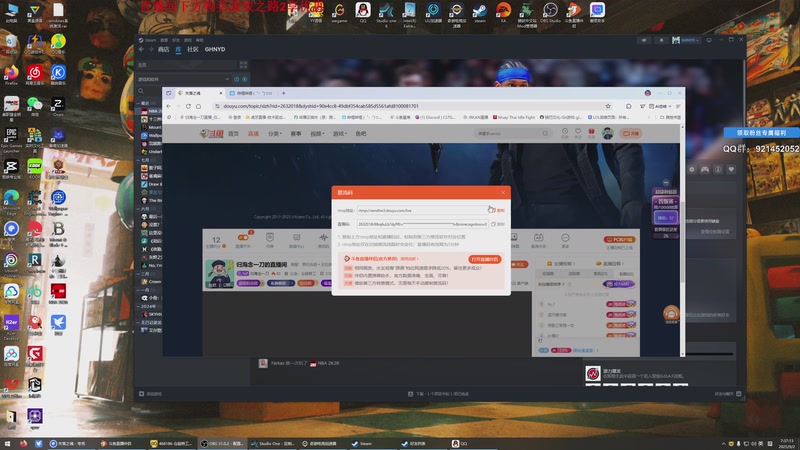Open the browser home page icon
Viewport: 800px width, 450px height.
[x=198, y=106]
